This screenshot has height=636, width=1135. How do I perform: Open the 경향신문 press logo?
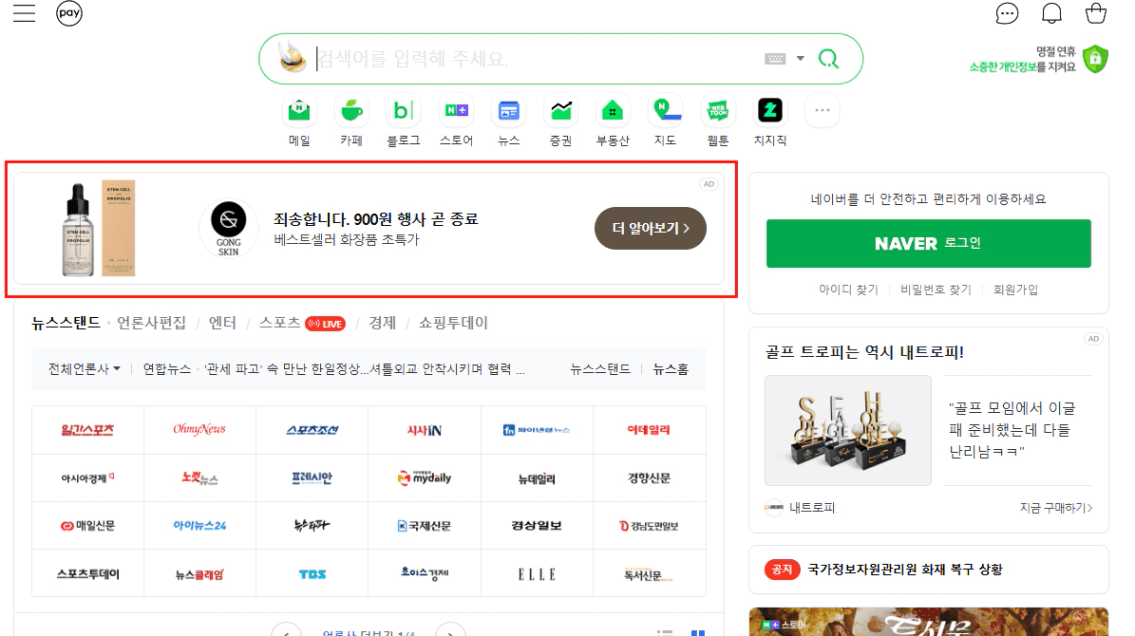(649, 478)
